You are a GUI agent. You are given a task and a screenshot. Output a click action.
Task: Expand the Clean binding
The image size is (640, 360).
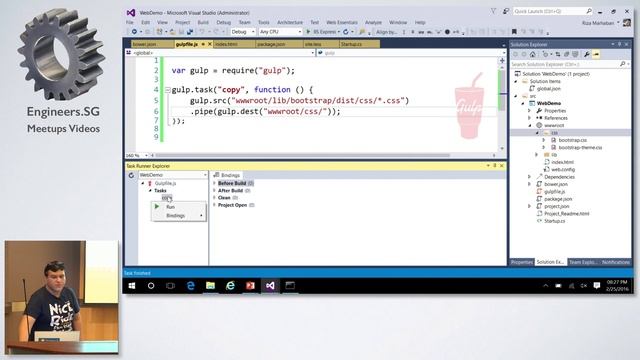214,198
